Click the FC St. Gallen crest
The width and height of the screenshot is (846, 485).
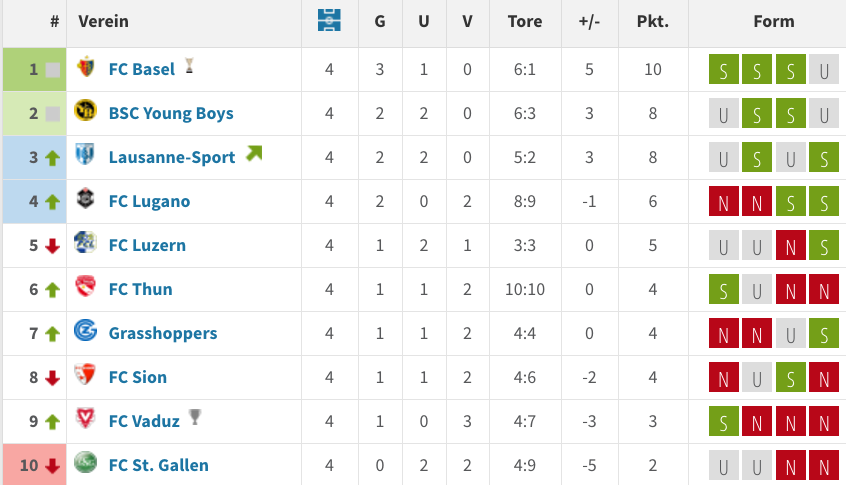pyautogui.click(x=85, y=462)
